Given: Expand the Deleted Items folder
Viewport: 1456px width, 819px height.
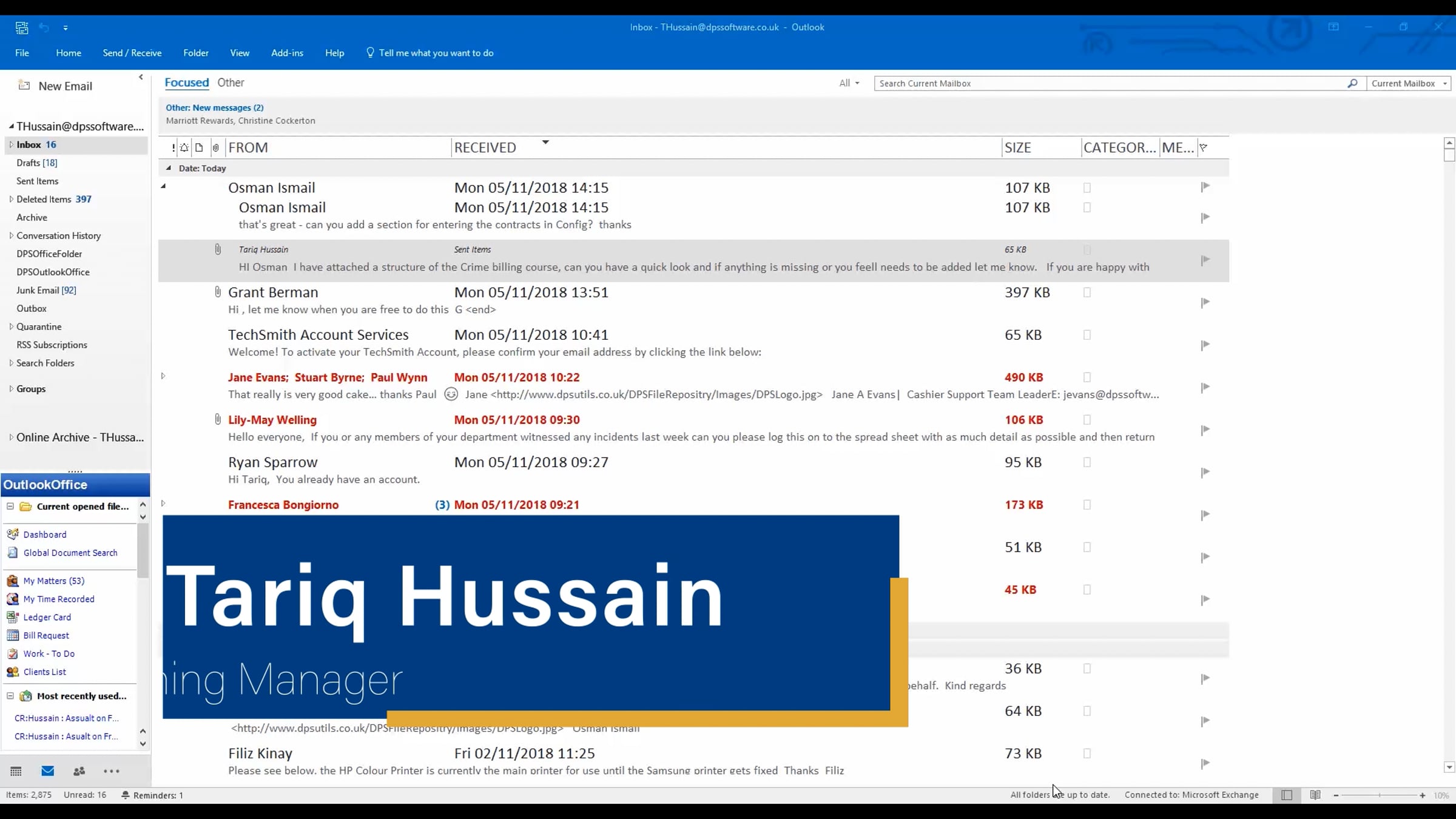Looking at the screenshot, I should pos(11,199).
